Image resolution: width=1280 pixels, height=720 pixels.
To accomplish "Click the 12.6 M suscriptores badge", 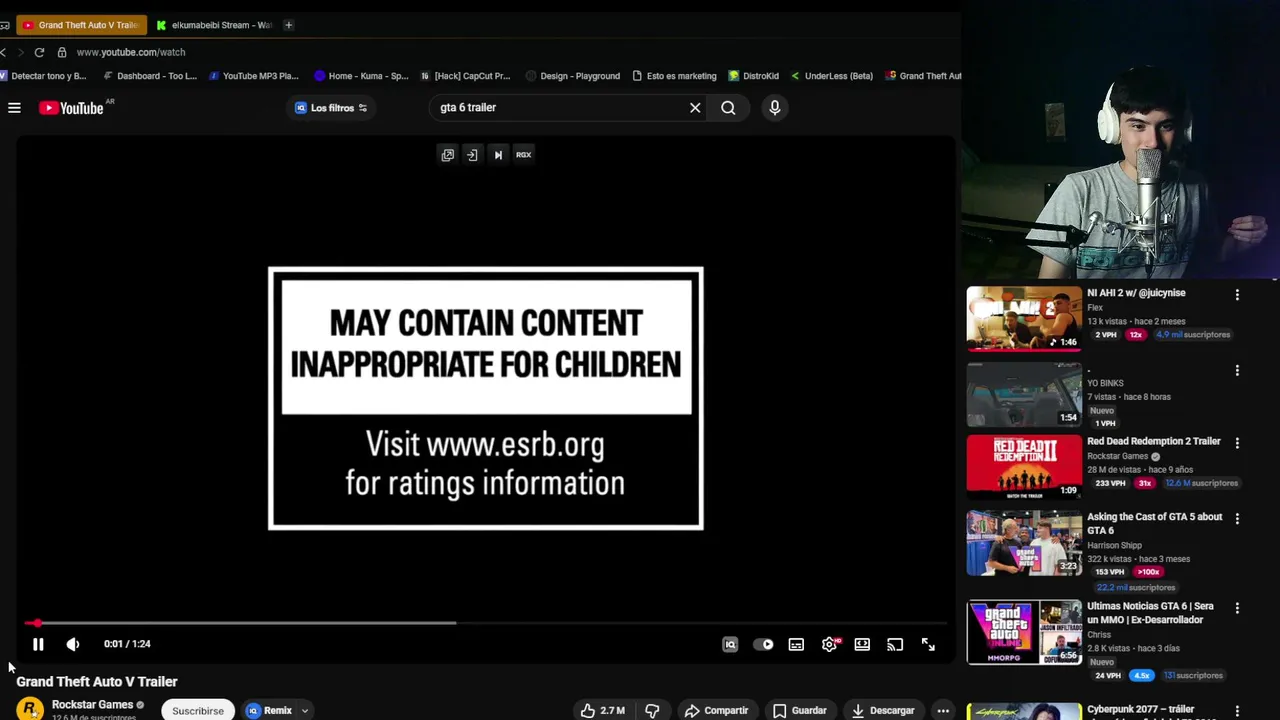I will point(1201,483).
